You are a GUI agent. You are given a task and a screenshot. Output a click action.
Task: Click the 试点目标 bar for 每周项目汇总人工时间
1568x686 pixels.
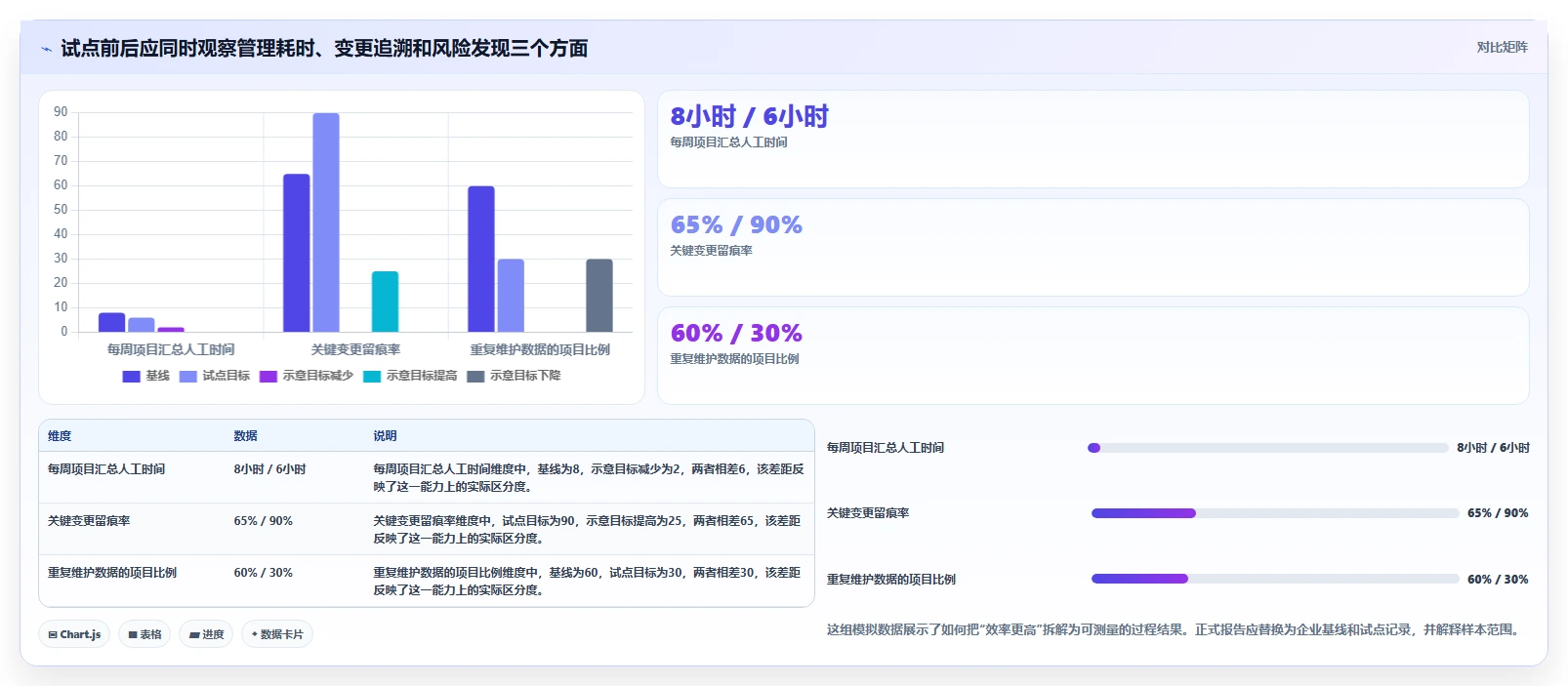[x=142, y=325]
